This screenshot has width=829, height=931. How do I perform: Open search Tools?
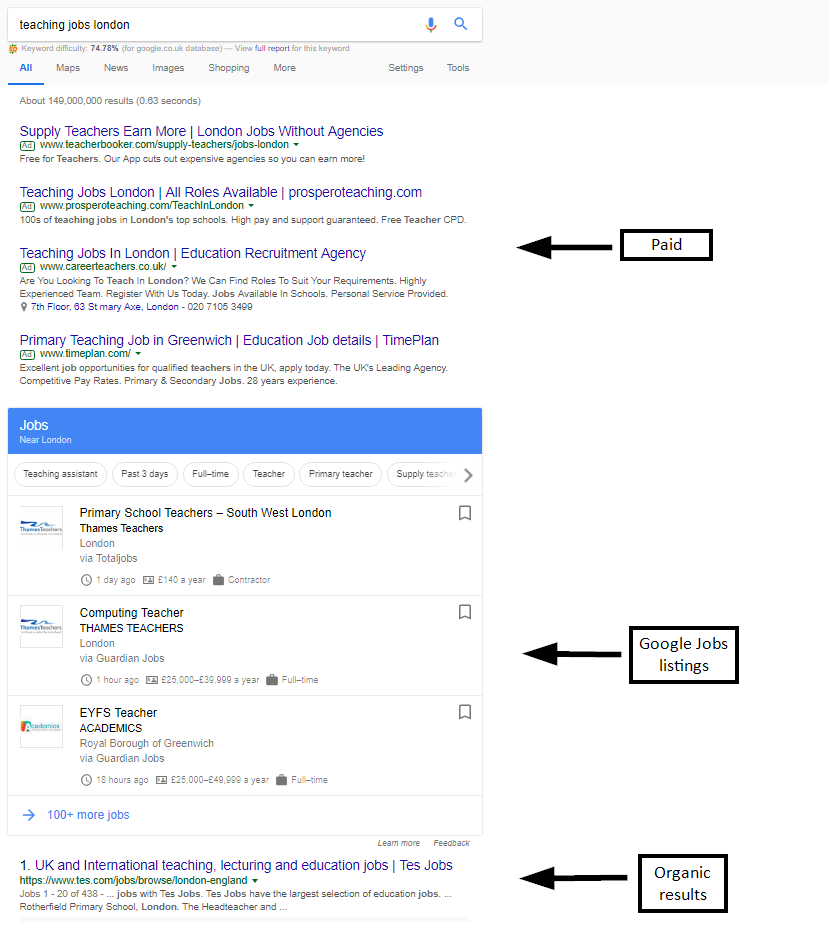coord(458,68)
